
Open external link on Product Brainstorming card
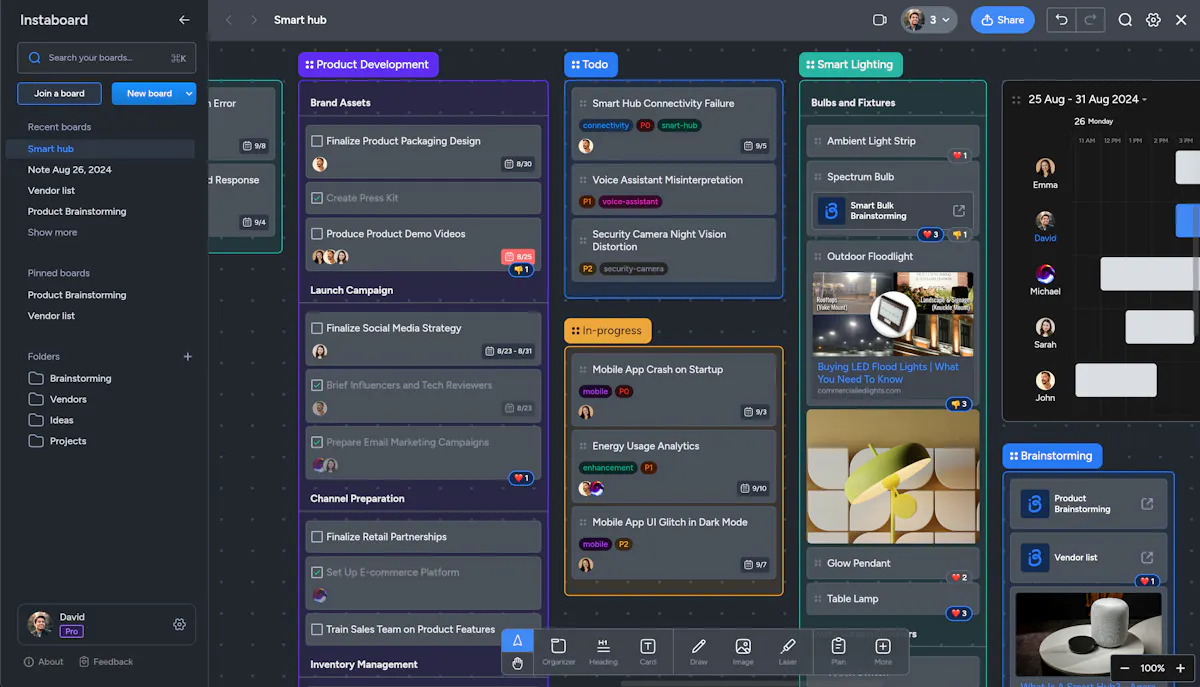(x=1147, y=503)
